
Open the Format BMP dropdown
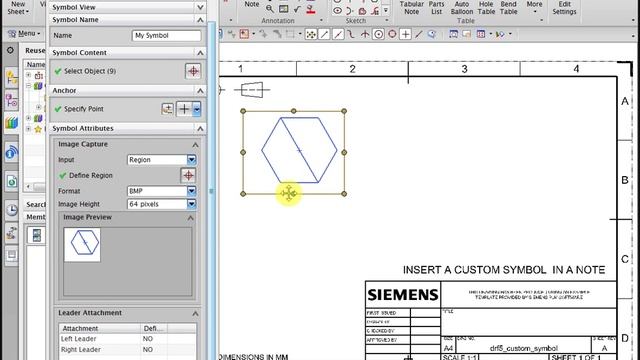tap(191, 191)
